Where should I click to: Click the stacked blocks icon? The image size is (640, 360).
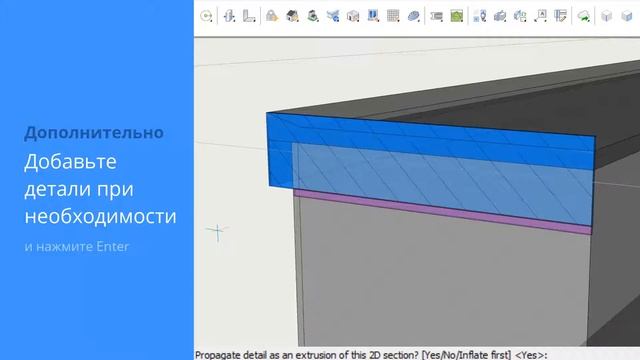[520, 16]
